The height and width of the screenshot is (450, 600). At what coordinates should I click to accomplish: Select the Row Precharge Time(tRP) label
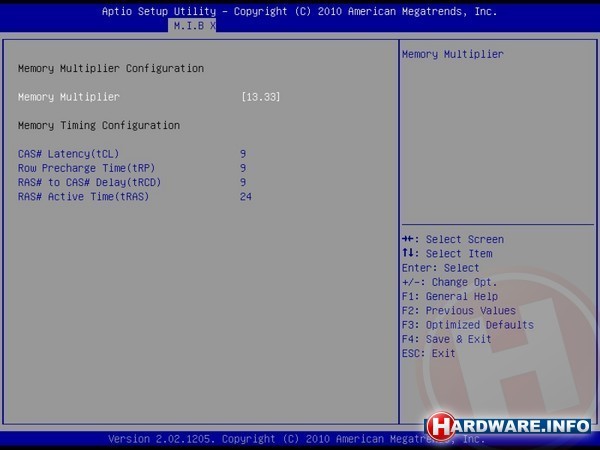pos(78,168)
